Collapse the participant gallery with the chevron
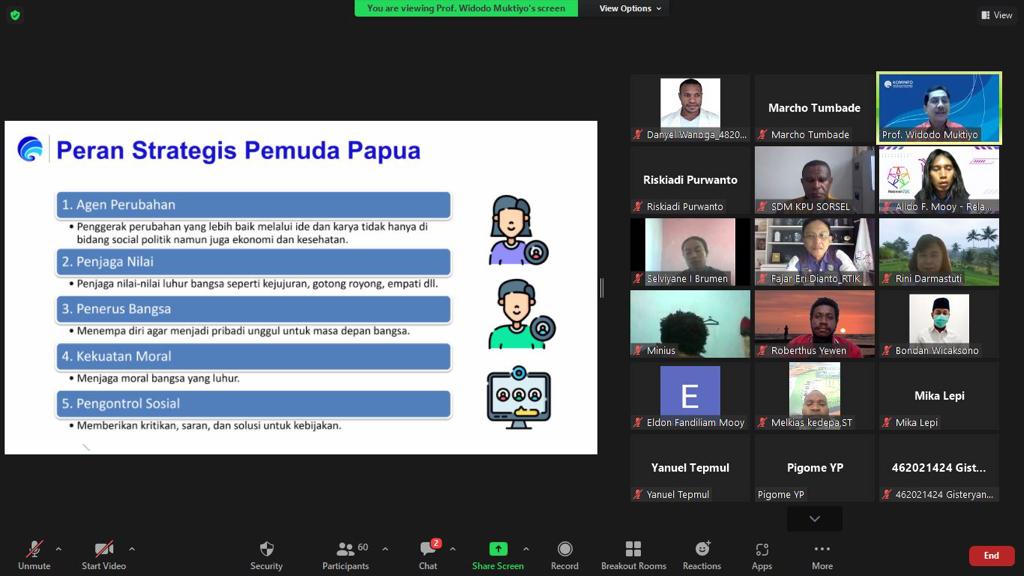 tap(813, 518)
